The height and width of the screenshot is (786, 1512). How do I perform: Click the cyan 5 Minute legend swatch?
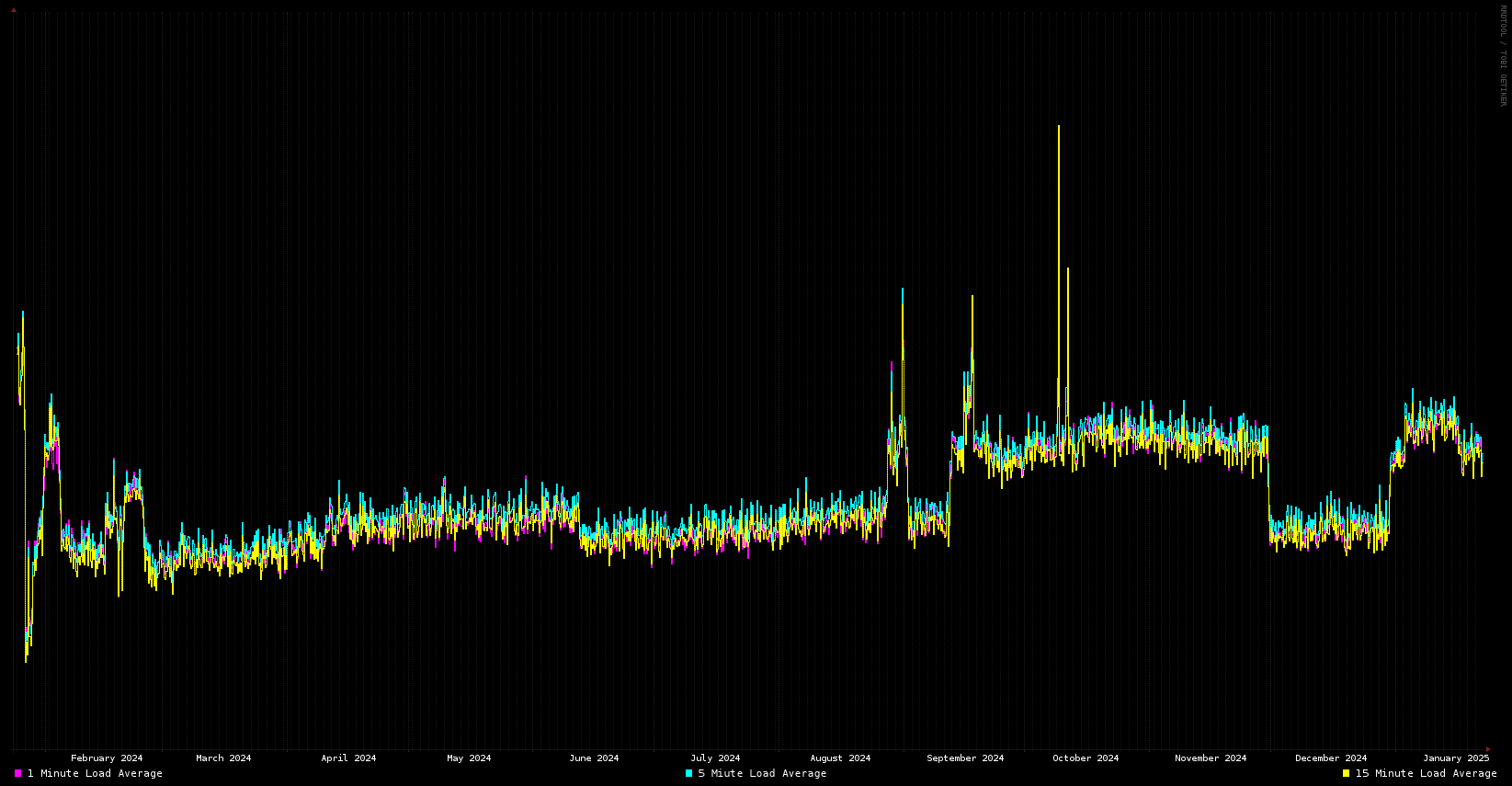tap(688, 773)
